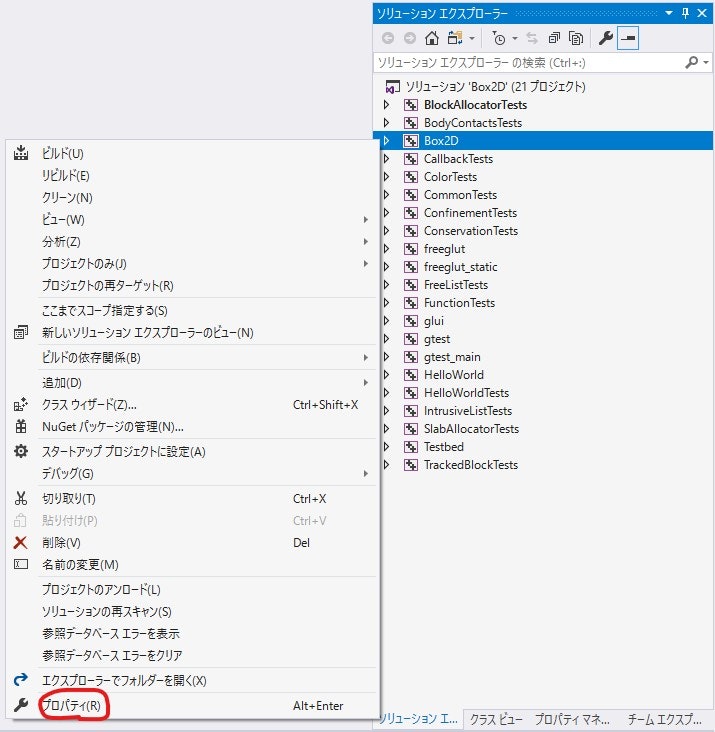Open NuGet パッケージの管理(N)...
The image size is (715, 732).
point(191,427)
